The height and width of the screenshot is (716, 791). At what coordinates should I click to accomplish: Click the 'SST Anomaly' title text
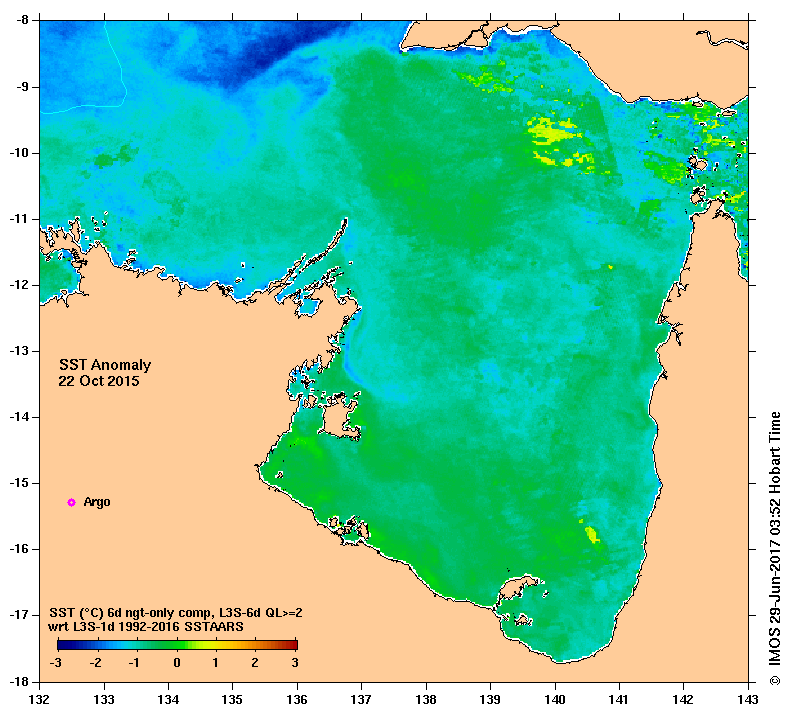coord(105,365)
